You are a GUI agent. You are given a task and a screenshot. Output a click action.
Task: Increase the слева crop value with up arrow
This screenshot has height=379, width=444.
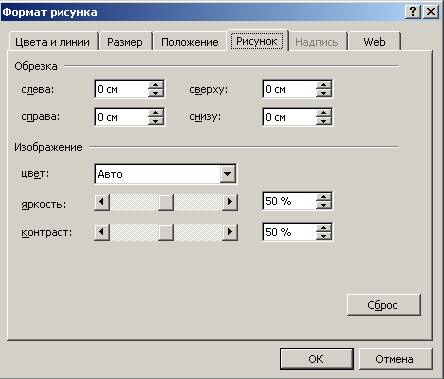[156, 85]
